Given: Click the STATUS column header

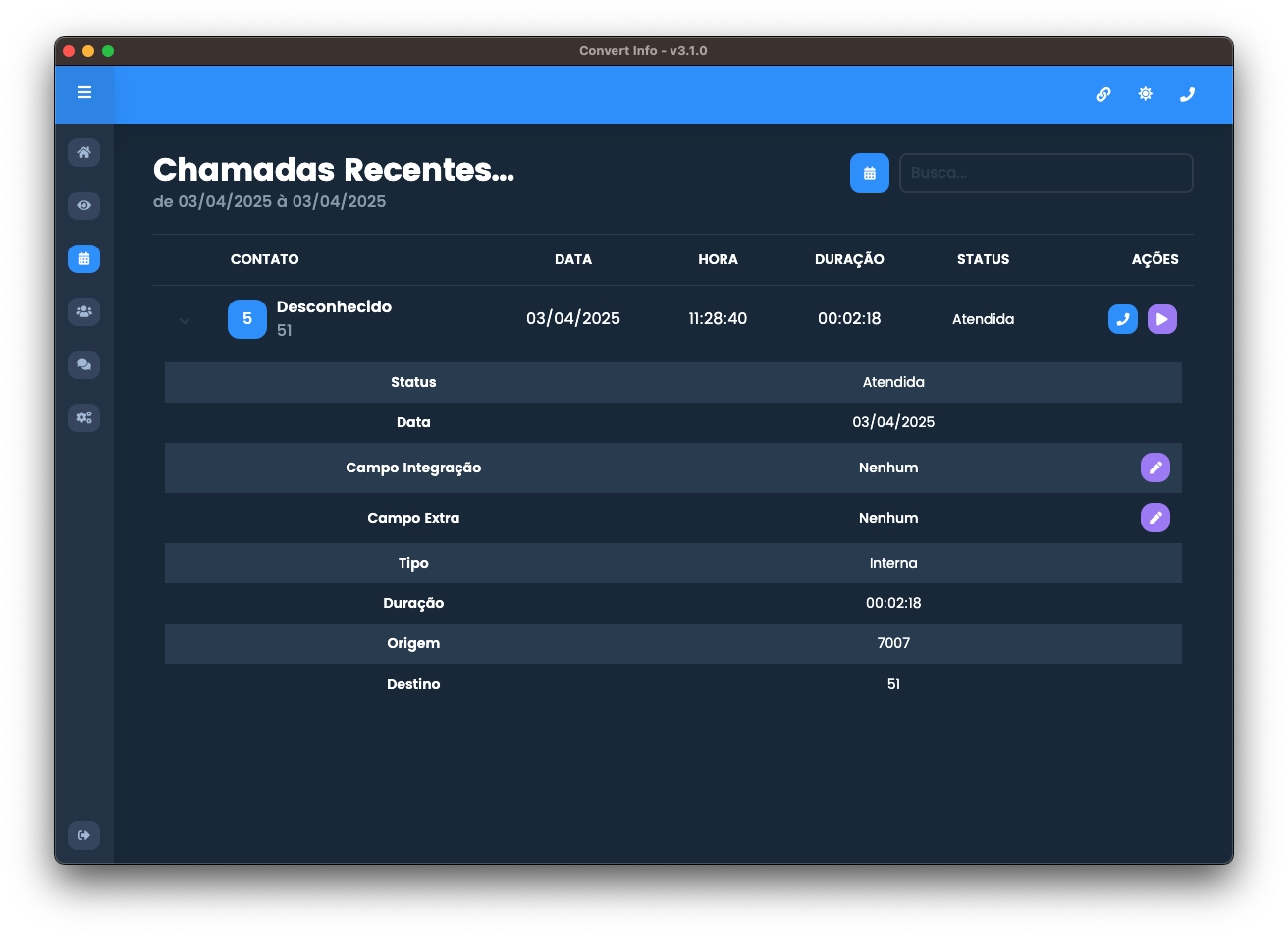Looking at the screenshot, I should click(x=984, y=259).
